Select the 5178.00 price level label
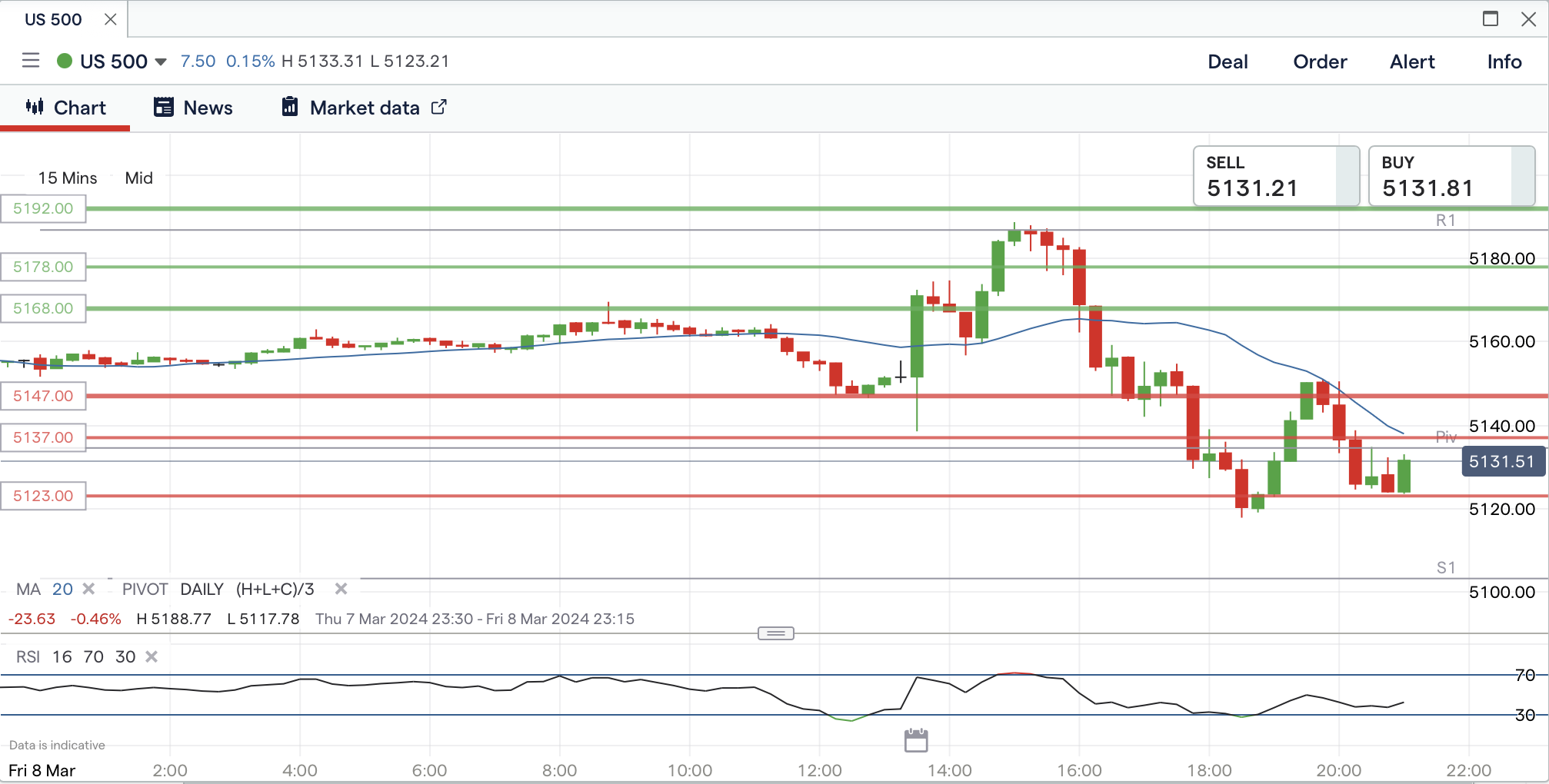Image resolution: width=1549 pixels, height=784 pixels. [43, 267]
